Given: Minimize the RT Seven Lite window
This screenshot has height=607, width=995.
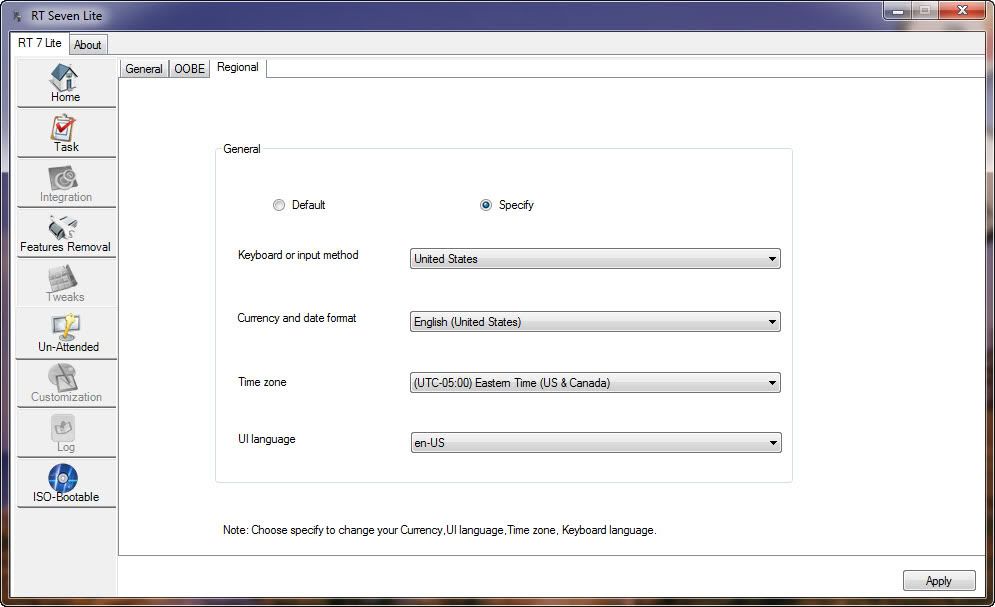Looking at the screenshot, I should pyautogui.click(x=898, y=11).
